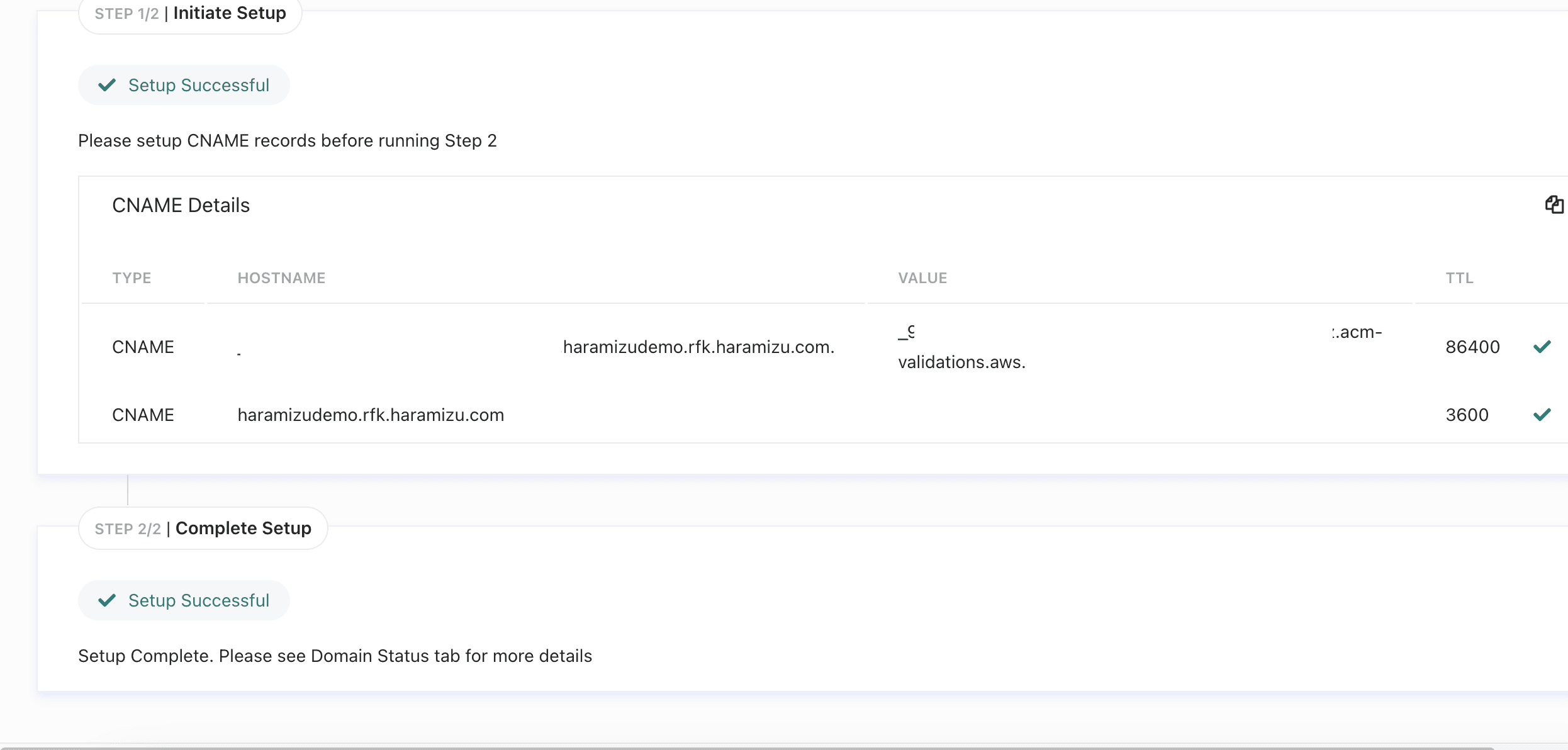Select the Step 1/2 Initiate Setup label
Image resolution: width=1568 pixels, height=750 pixels.
[190, 13]
